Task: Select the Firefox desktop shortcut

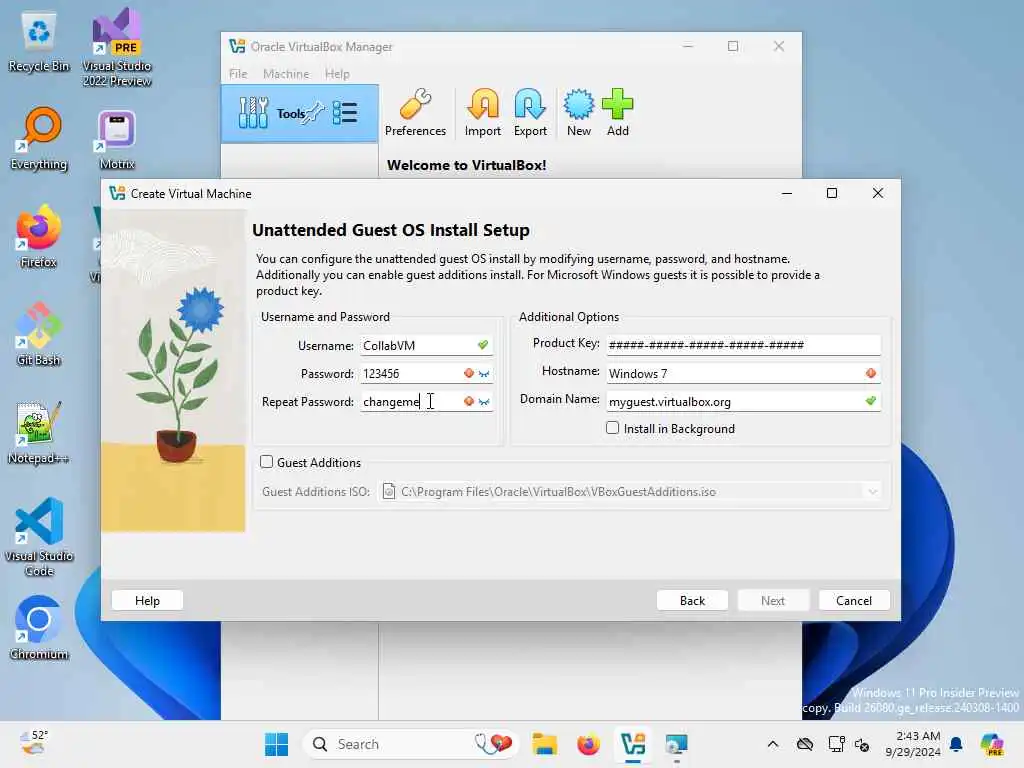Action: [39, 236]
